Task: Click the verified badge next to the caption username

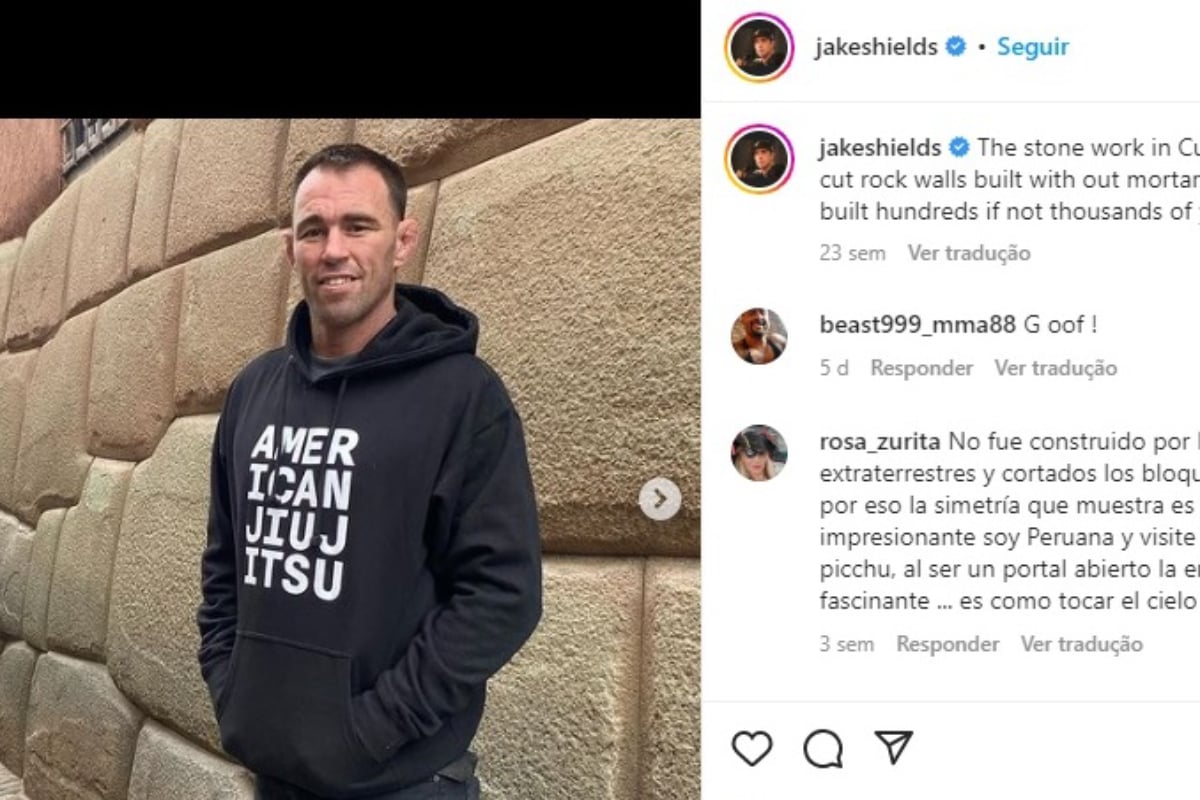Action: 959,147
